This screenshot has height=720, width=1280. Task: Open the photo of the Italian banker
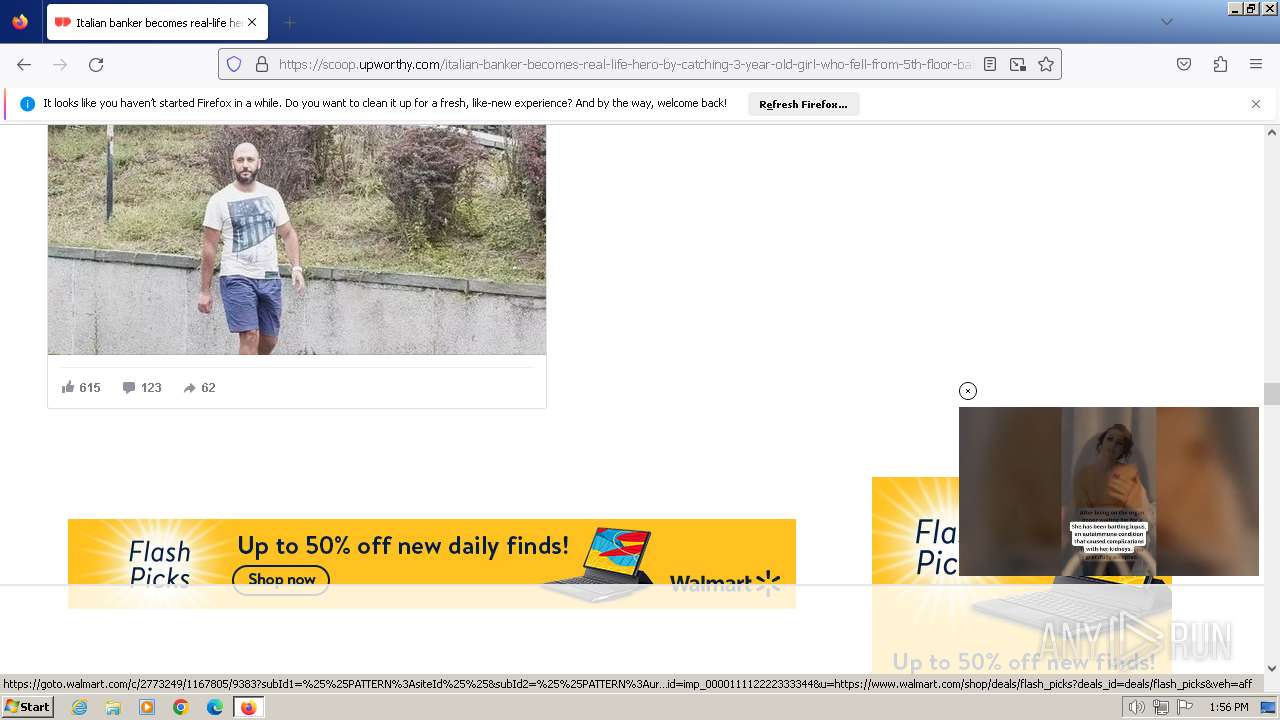pyautogui.click(x=297, y=239)
